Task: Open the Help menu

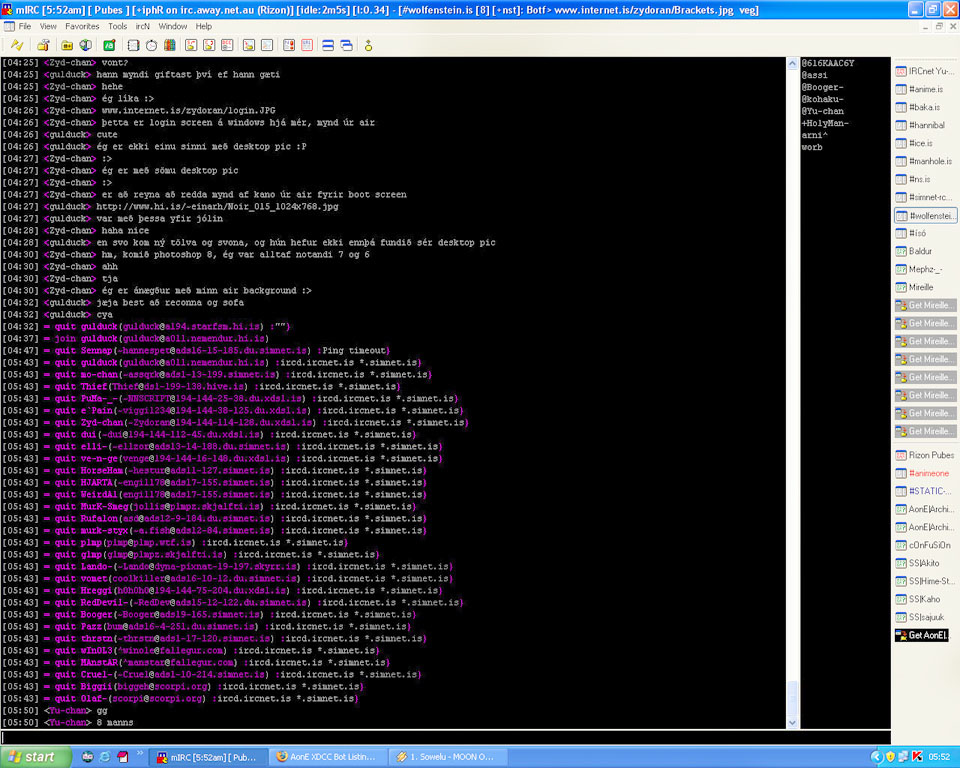Action: coord(204,26)
